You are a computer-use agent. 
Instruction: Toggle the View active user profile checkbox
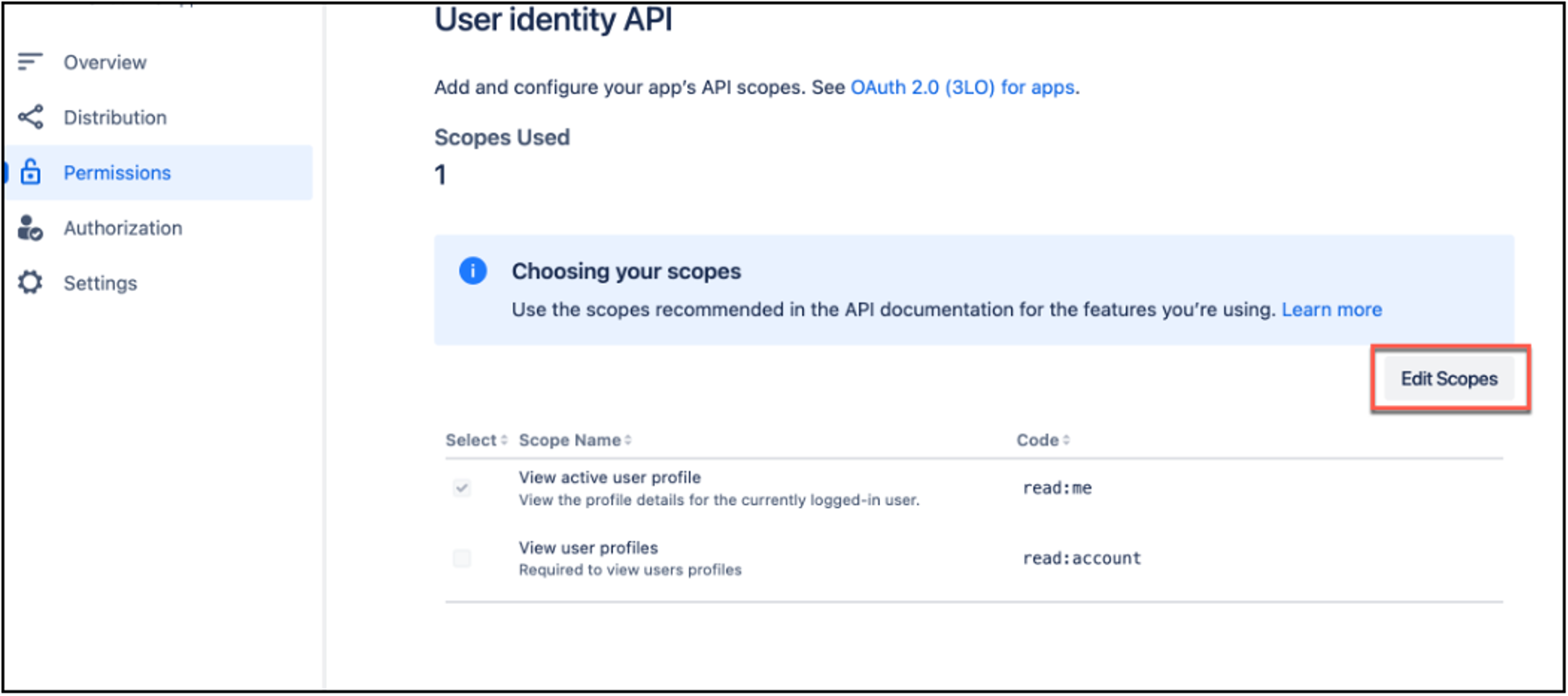pos(462,488)
